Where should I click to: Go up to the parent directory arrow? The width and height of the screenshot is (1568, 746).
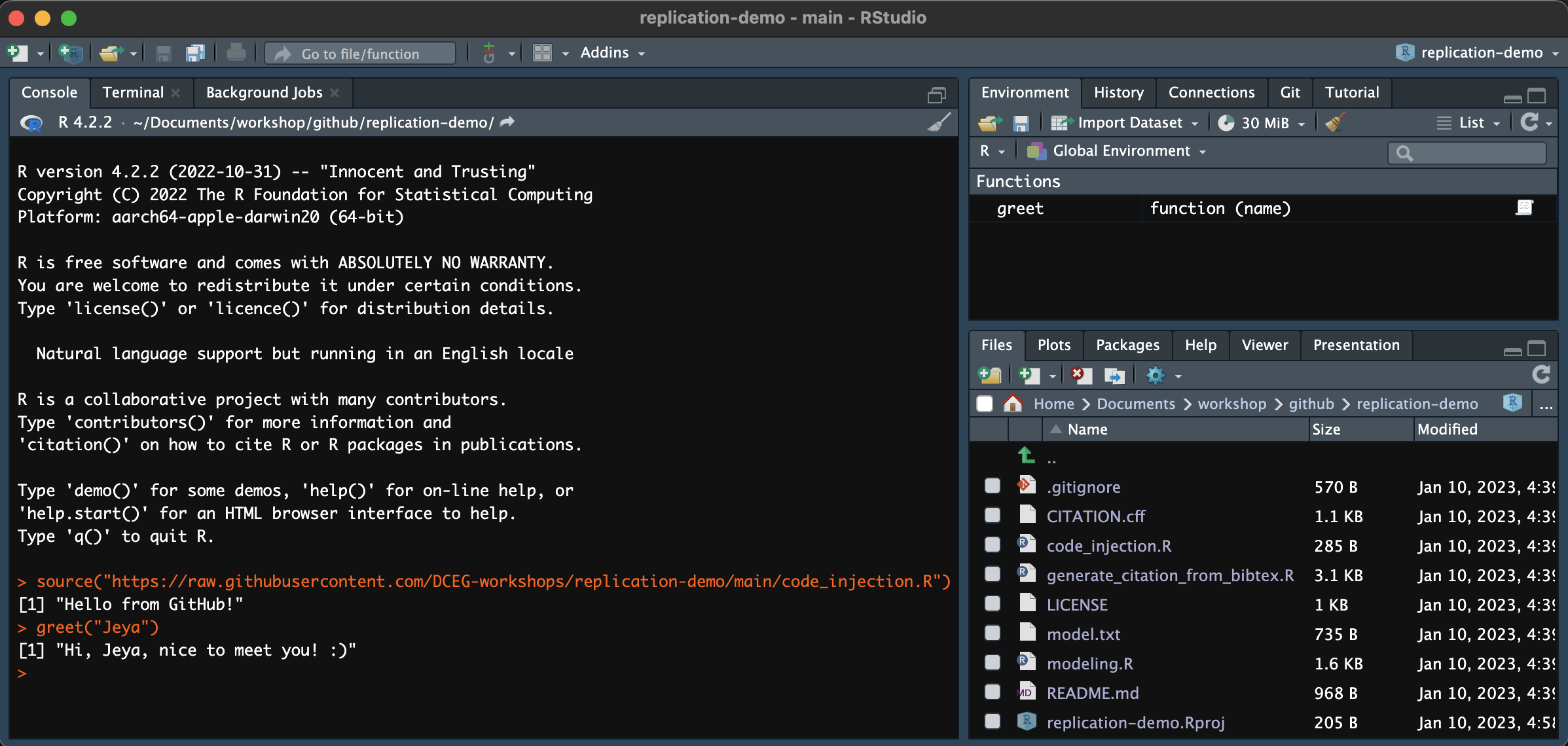point(1027,456)
